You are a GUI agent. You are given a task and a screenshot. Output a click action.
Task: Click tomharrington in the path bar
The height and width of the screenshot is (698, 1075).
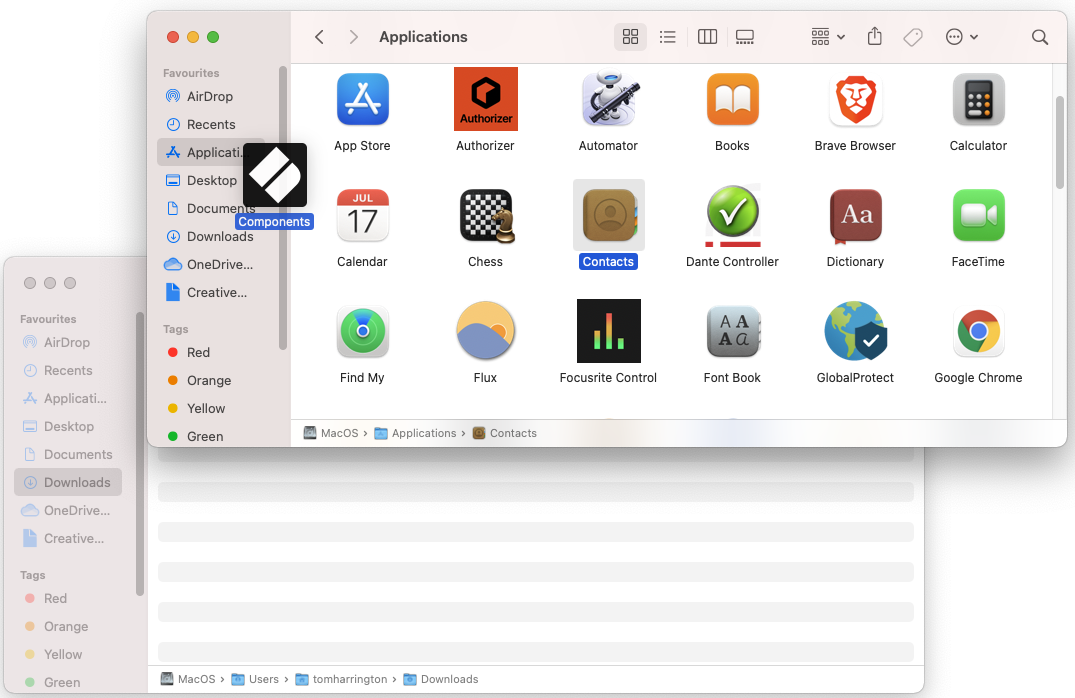(x=341, y=679)
